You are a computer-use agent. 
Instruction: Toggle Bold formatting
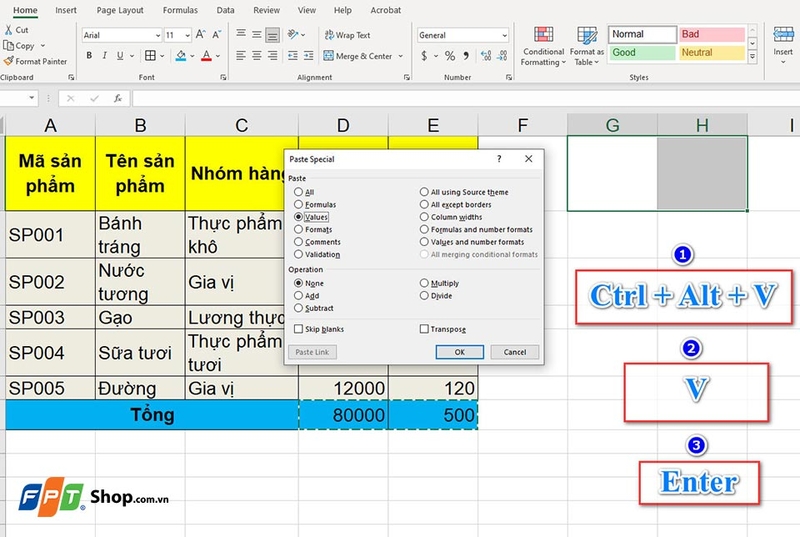(89, 56)
